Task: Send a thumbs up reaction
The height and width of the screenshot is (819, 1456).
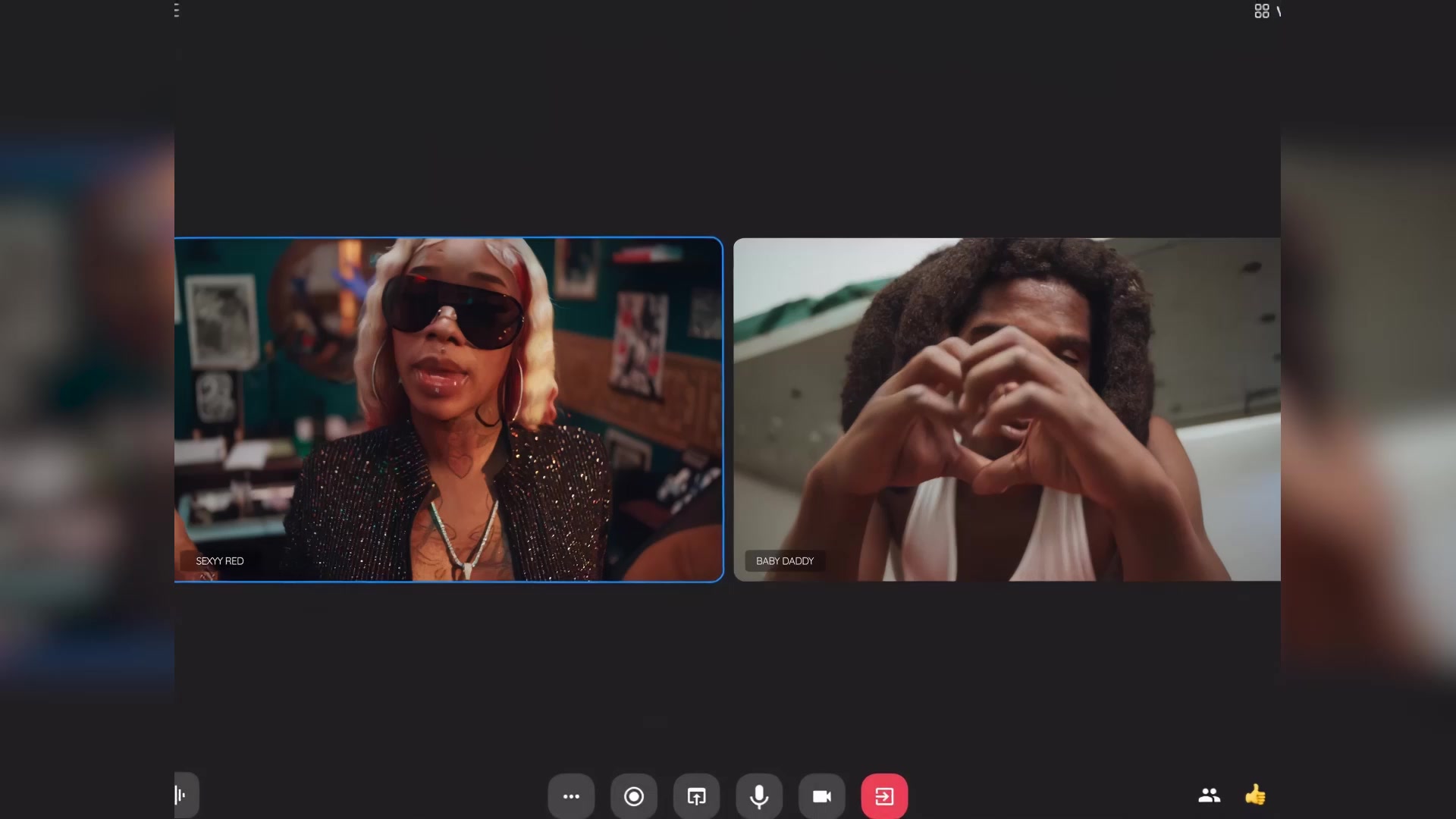Action: [x=1255, y=795]
